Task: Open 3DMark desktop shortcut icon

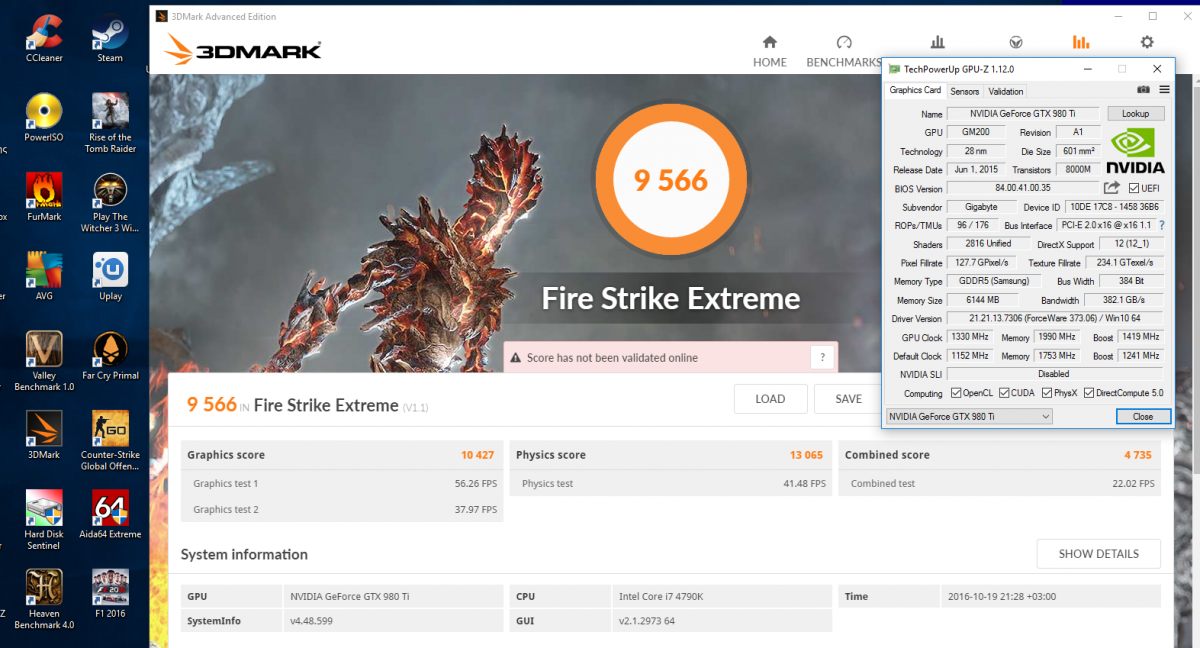Action: 45,436
